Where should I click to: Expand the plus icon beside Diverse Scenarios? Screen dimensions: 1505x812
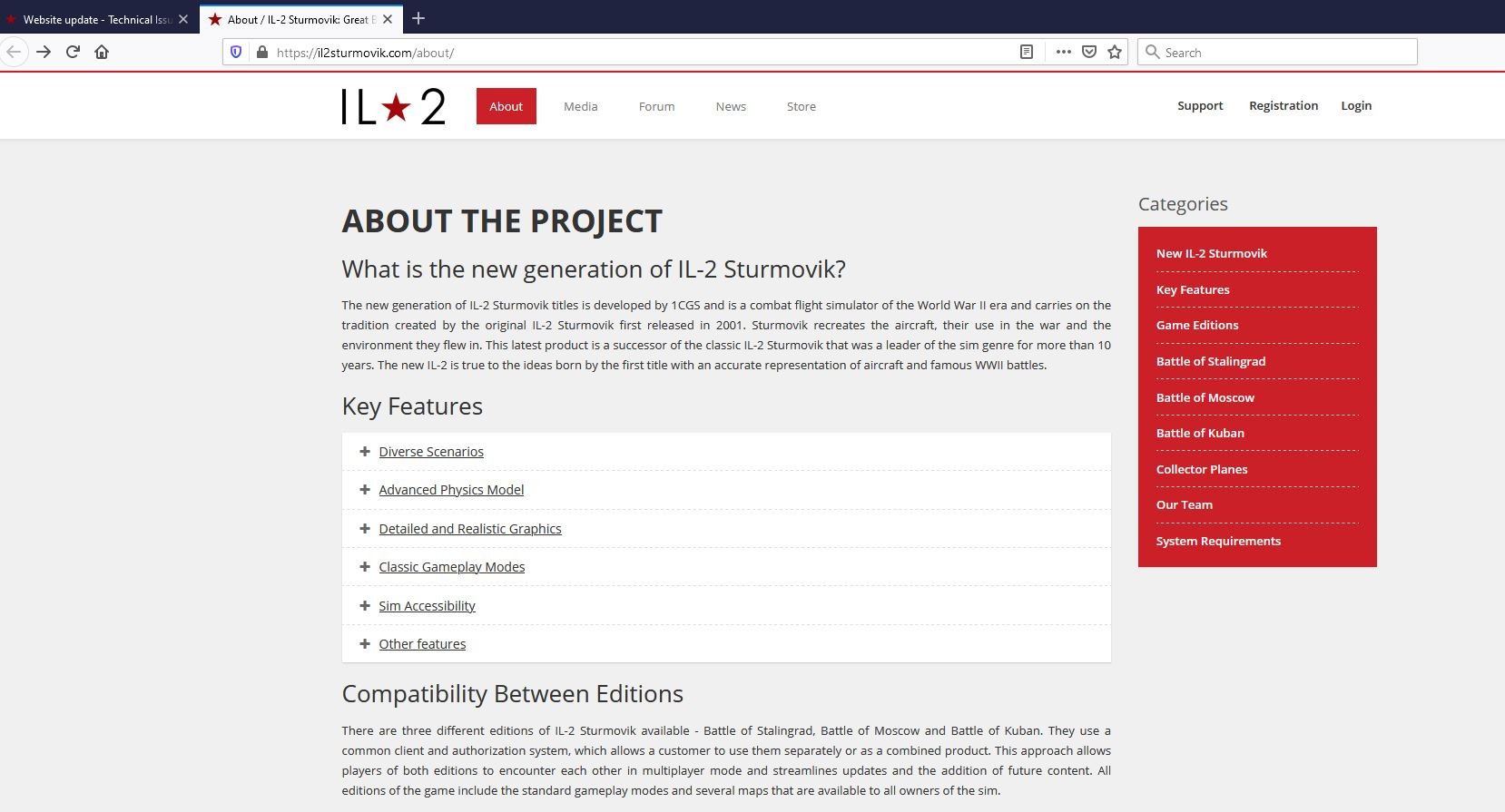tap(364, 451)
